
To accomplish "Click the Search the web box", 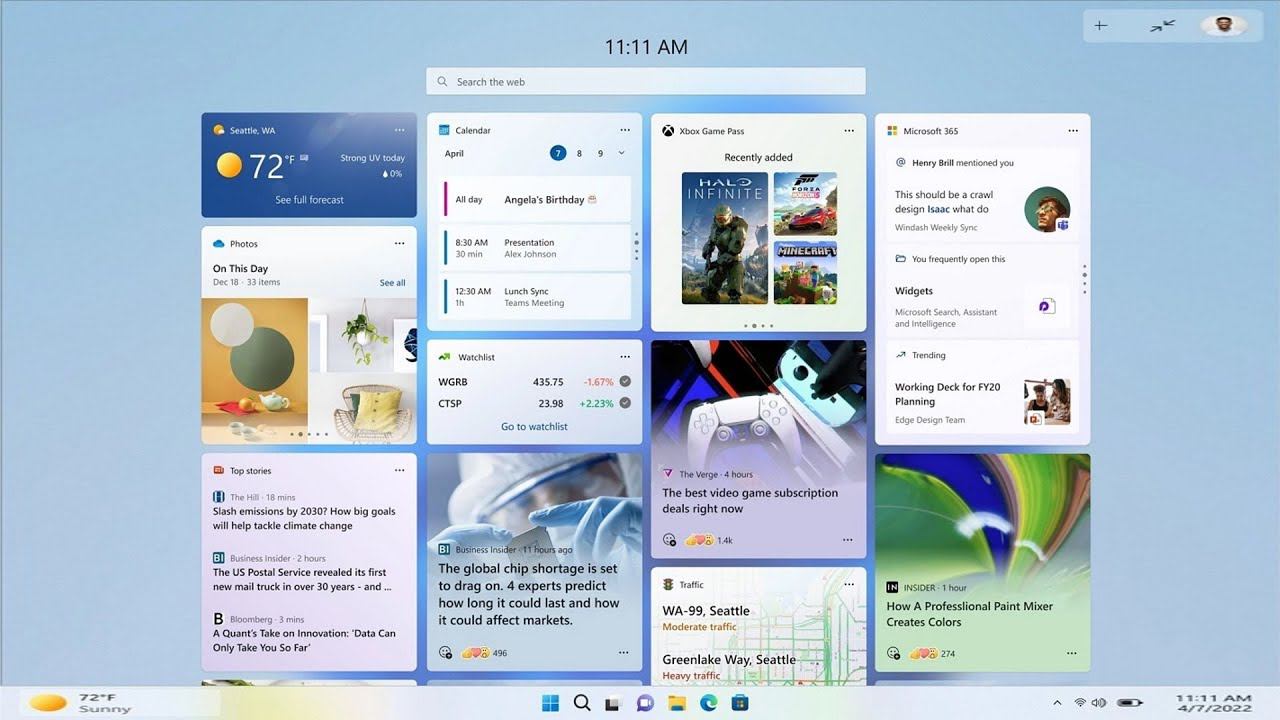I will (646, 82).
